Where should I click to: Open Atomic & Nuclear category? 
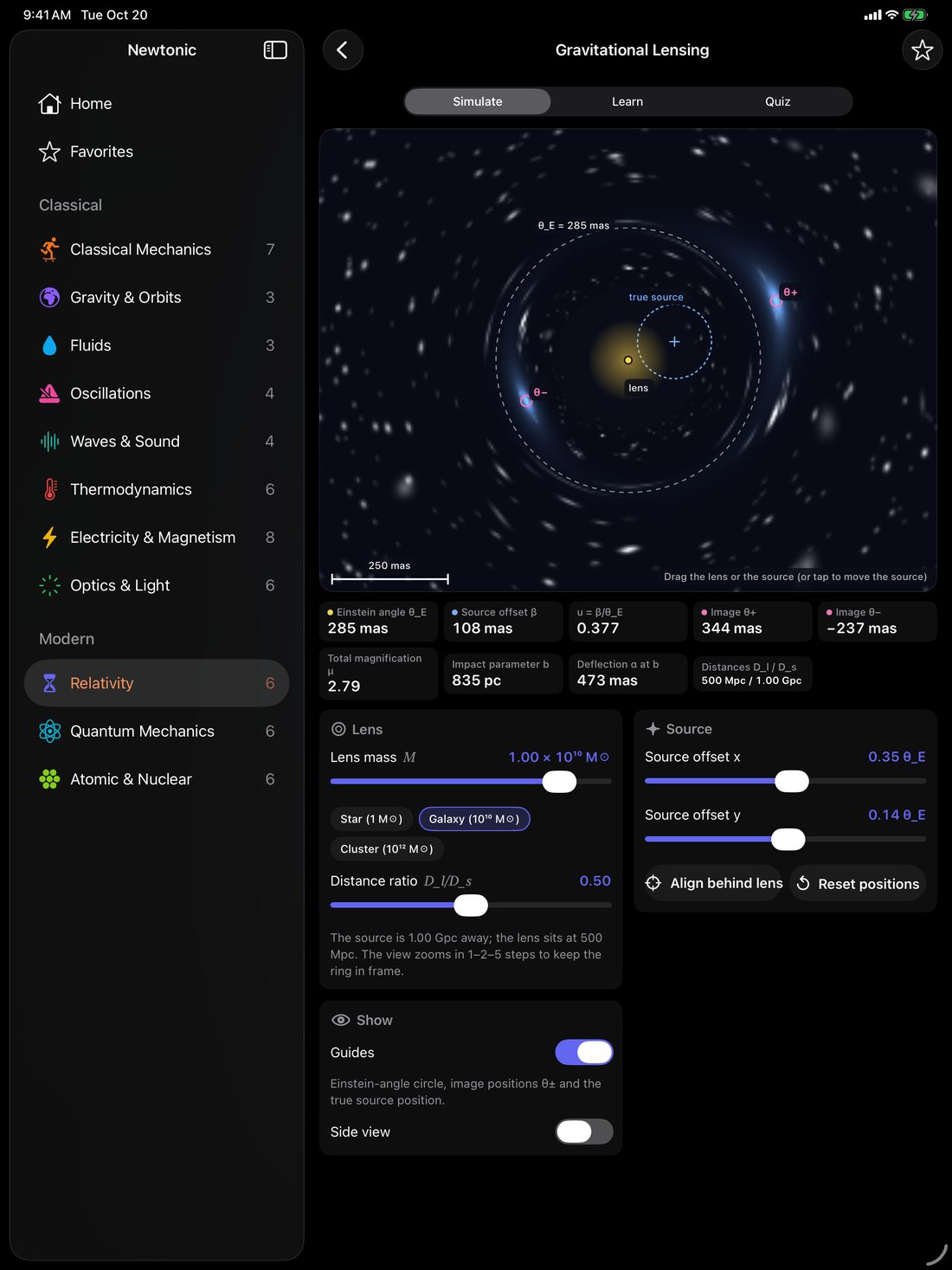[x=157, y=779]
